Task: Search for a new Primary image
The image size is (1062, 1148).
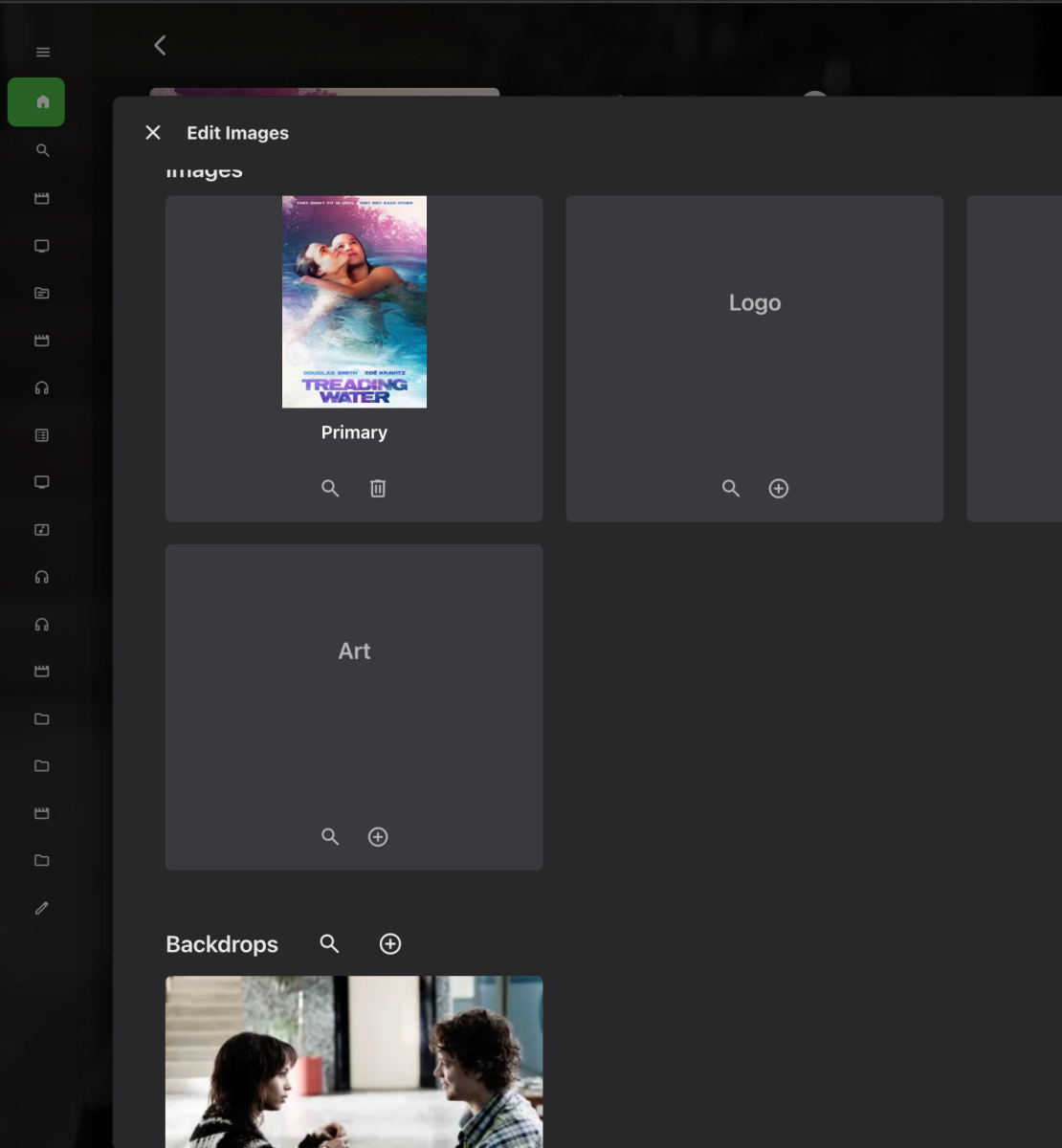Action: pos(330,489)
